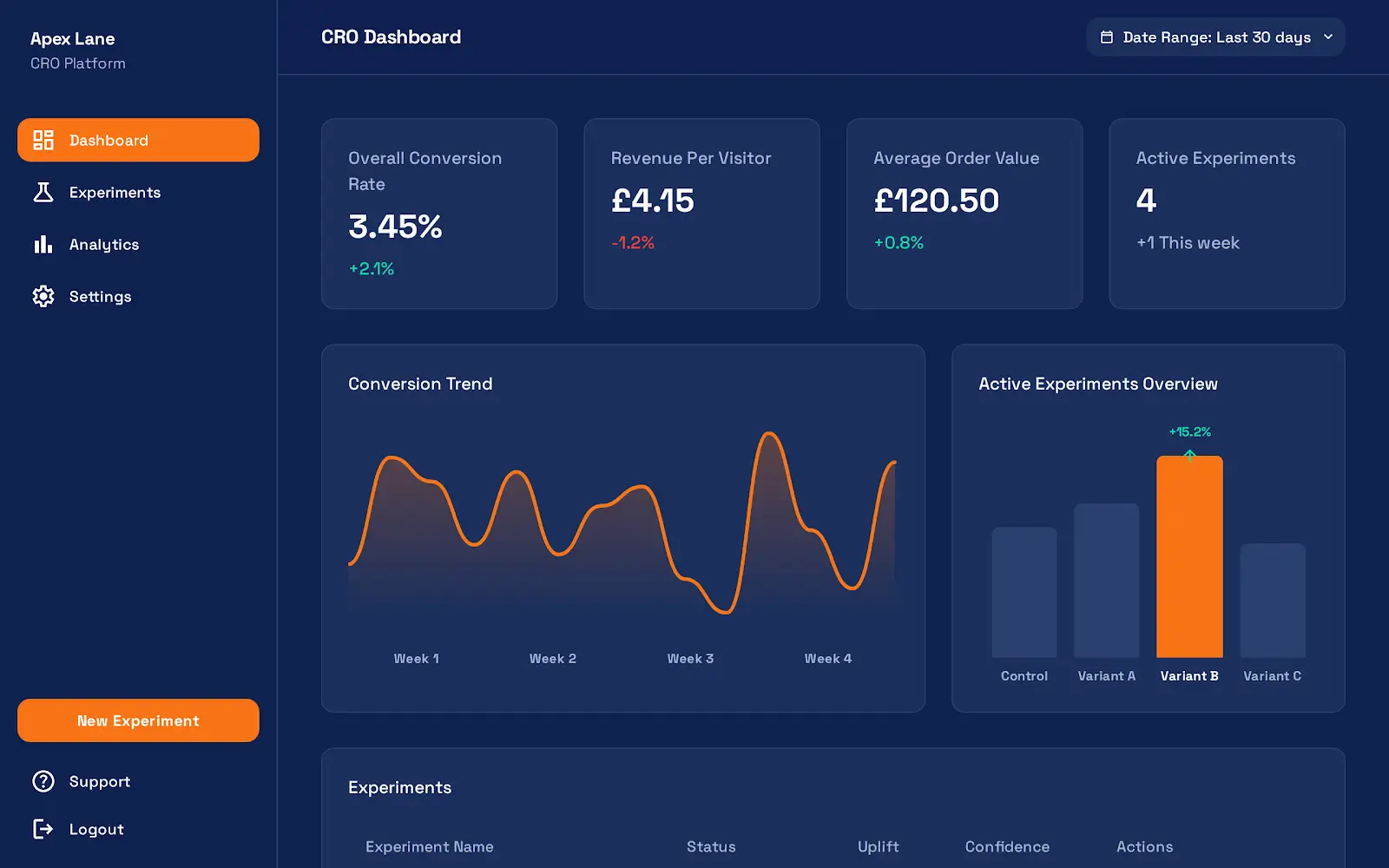
Task: Select the Dashboard grid icon in sidebar
Action: [x=43, y=139]
